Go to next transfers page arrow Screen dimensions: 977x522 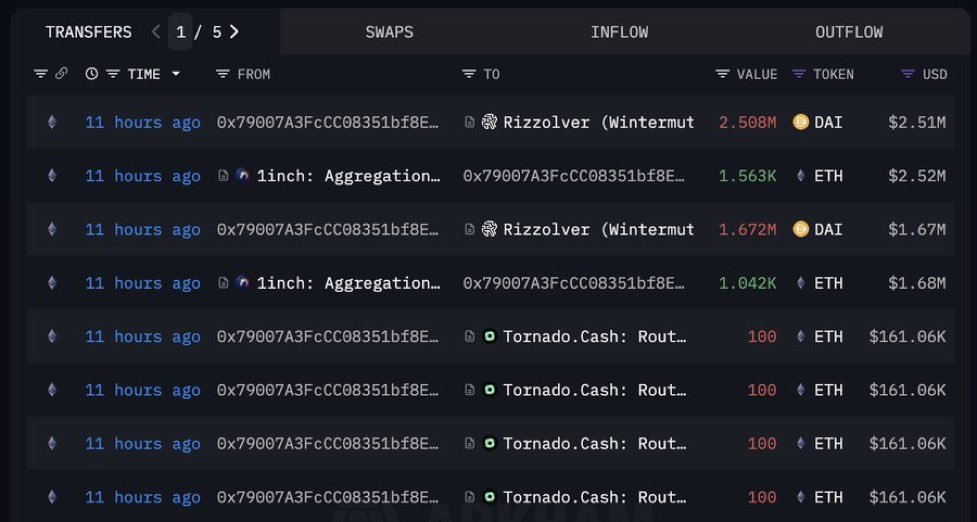click(234, 32)
